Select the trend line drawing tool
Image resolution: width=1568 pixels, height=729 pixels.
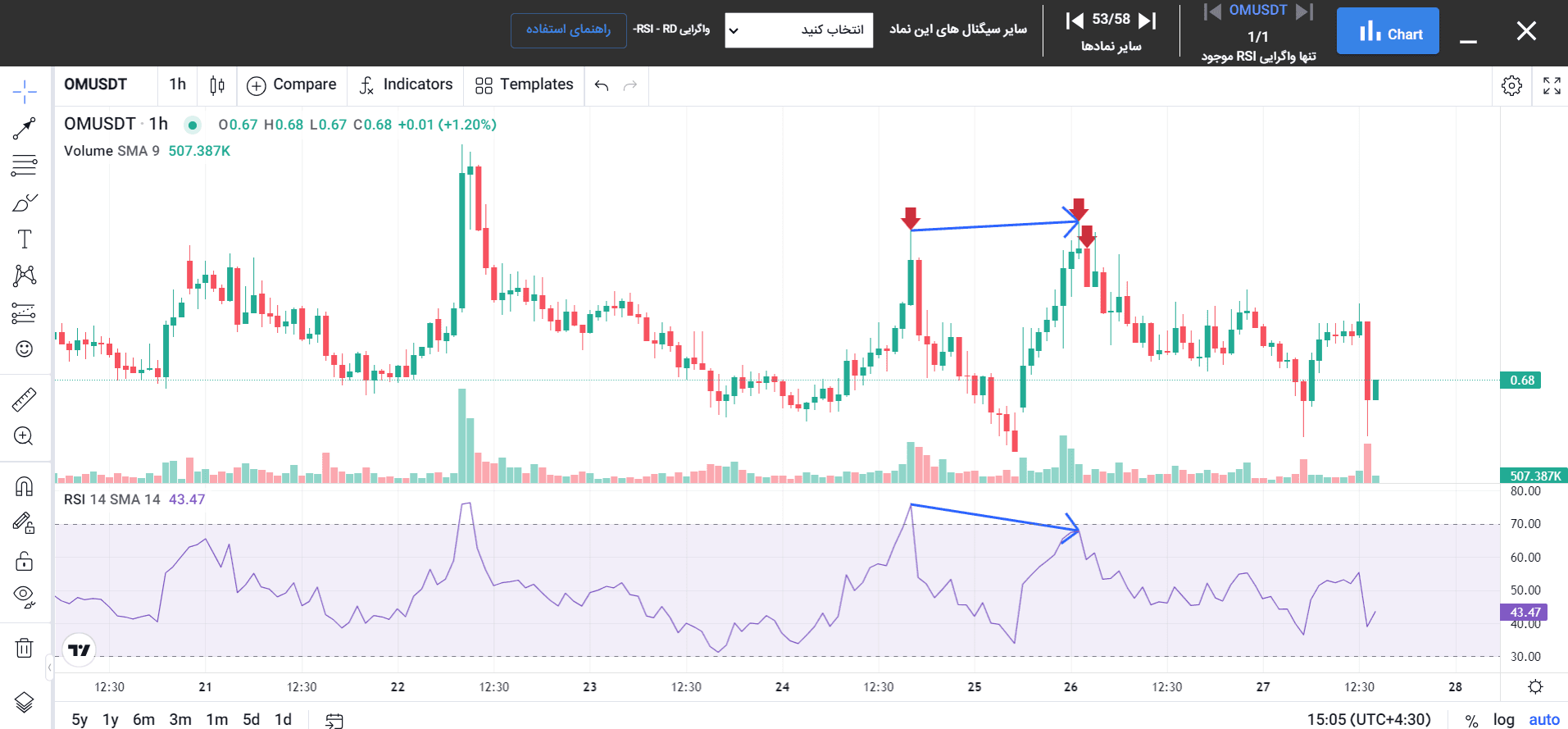(25, 129)
